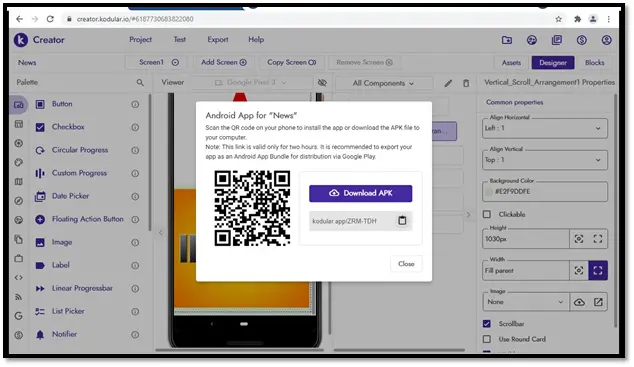
Task: Click Copy Screen button
Action: click(291, 62)
